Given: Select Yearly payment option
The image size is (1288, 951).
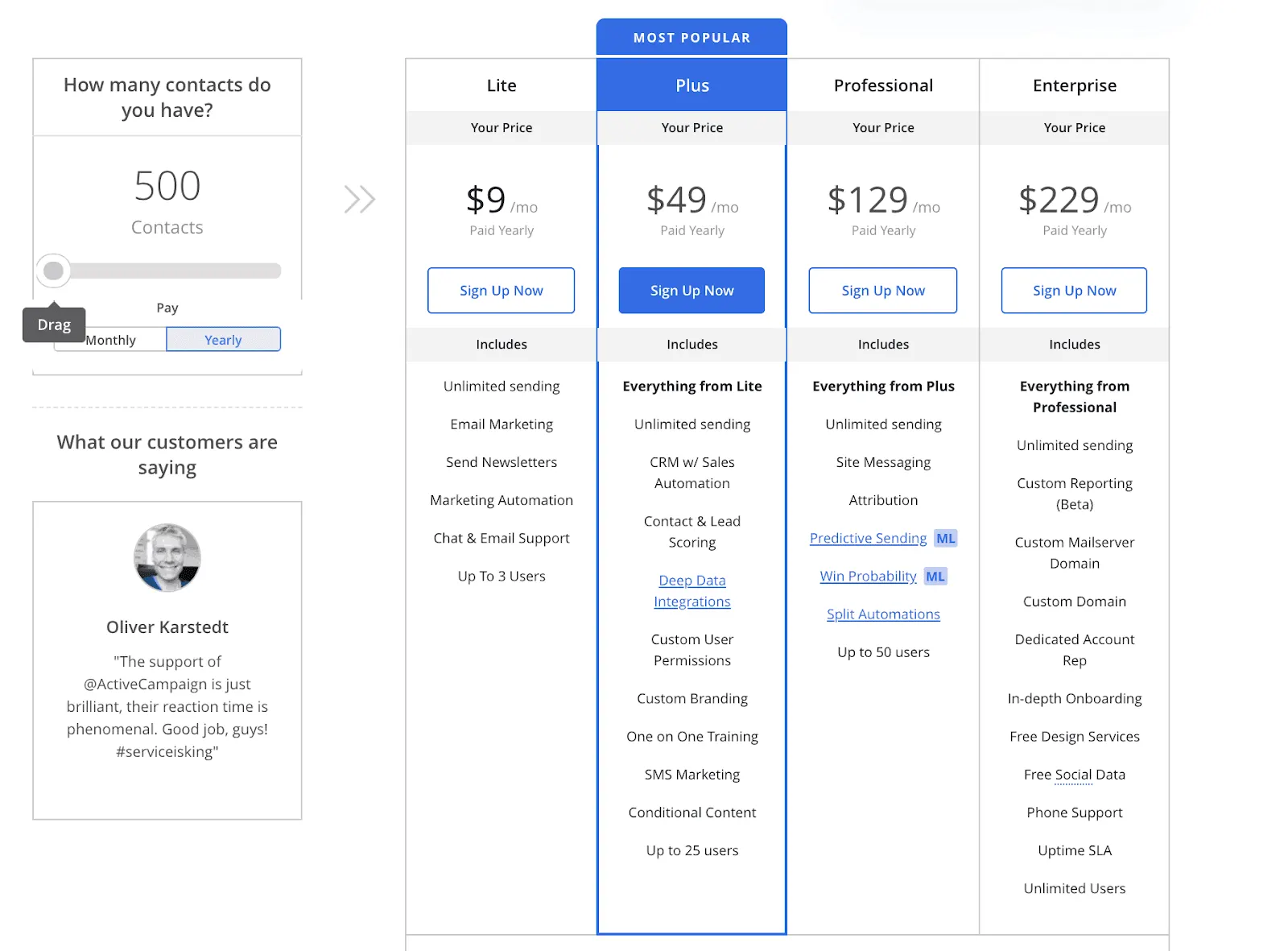Looking at the screenshot, I should tap(223, 340).
